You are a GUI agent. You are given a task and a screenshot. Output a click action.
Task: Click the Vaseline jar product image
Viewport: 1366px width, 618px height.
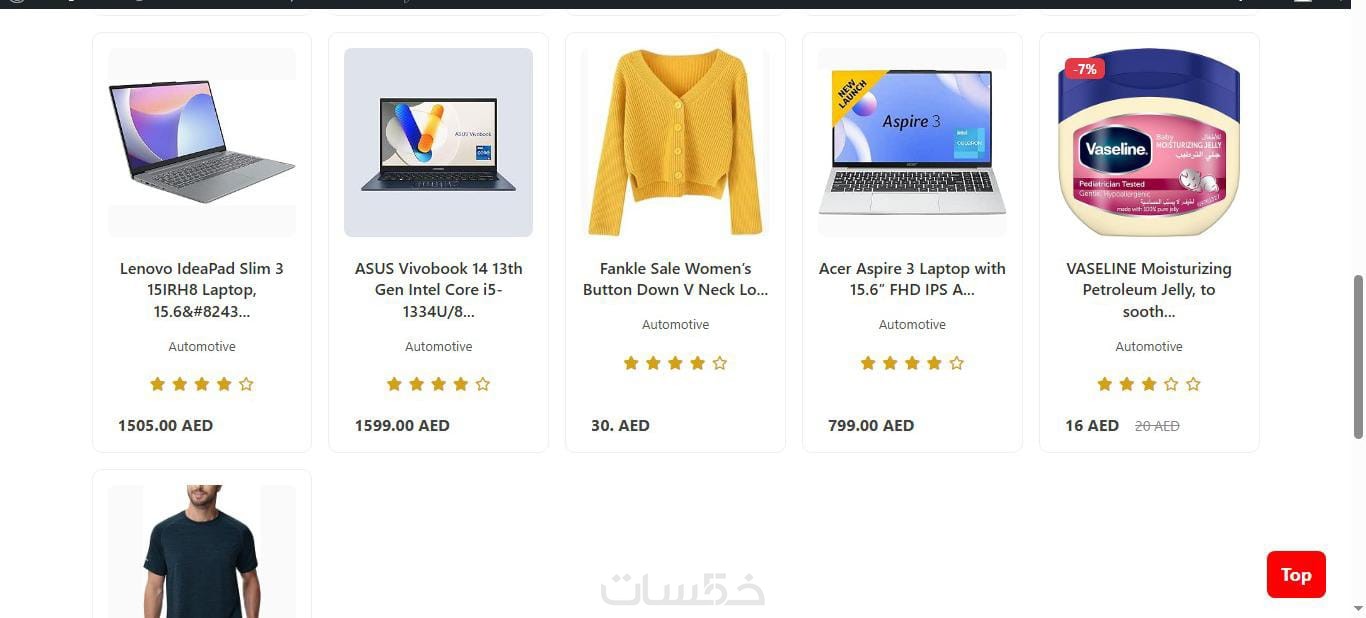pyautogui.click(x=1149, y=142)
